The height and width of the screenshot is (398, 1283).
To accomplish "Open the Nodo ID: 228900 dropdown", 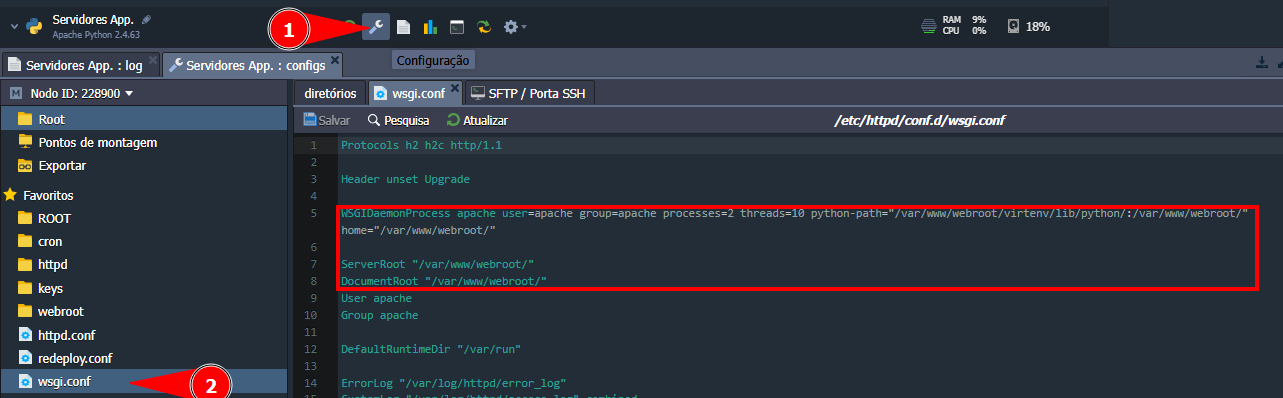I will click(82, 93).
